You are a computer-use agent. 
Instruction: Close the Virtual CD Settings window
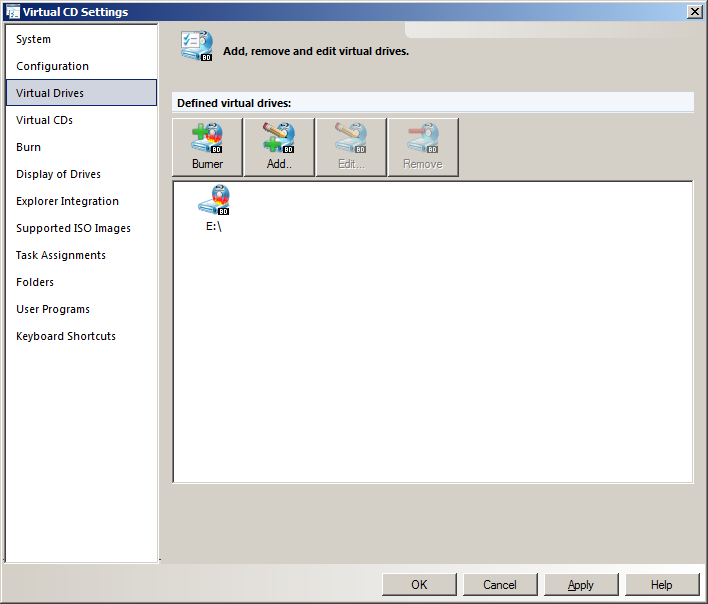[x=694, y=12]
